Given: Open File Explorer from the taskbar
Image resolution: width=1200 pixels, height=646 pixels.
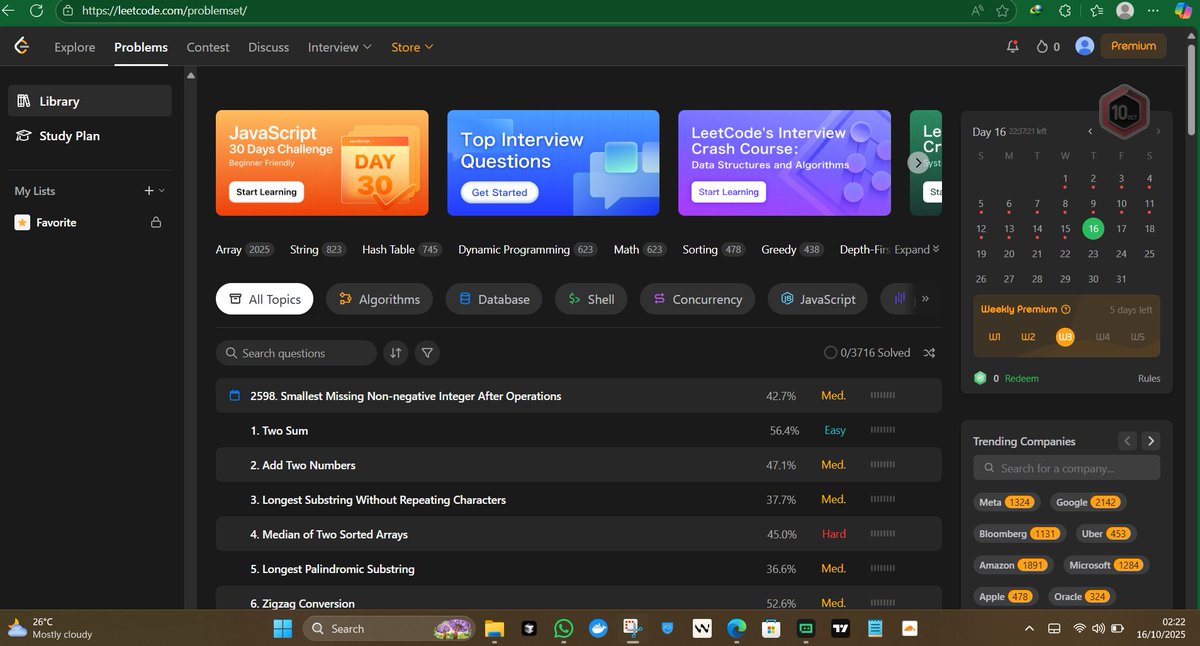Looking at the screenshot, I should (x=494, y=628).
